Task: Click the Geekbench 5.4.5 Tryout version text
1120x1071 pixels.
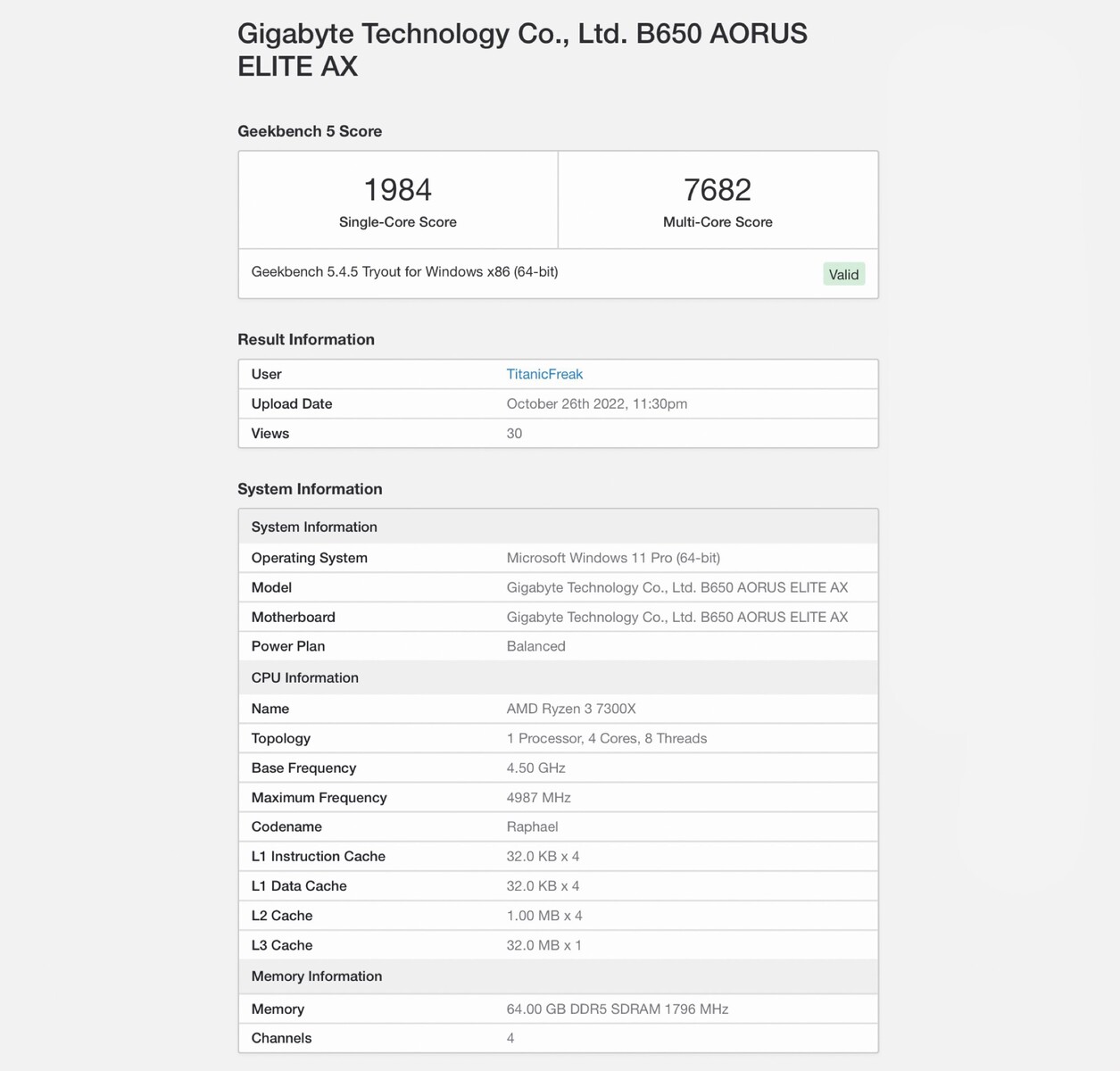Action: [x=404, y=271]
